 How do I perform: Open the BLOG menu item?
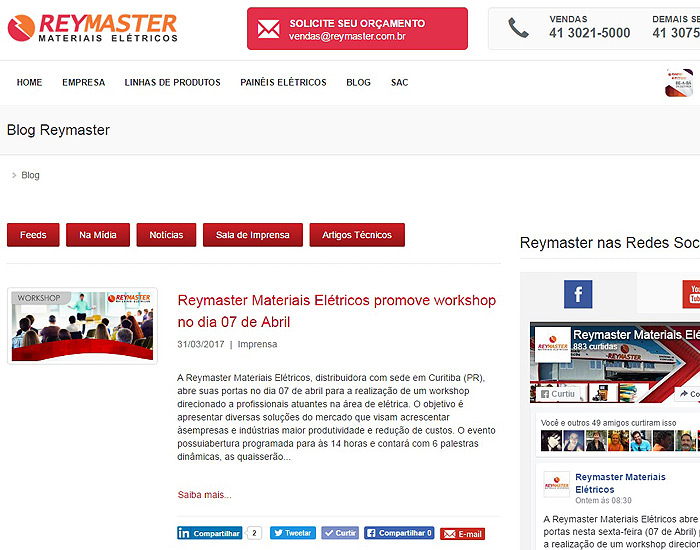click(358, 83)
